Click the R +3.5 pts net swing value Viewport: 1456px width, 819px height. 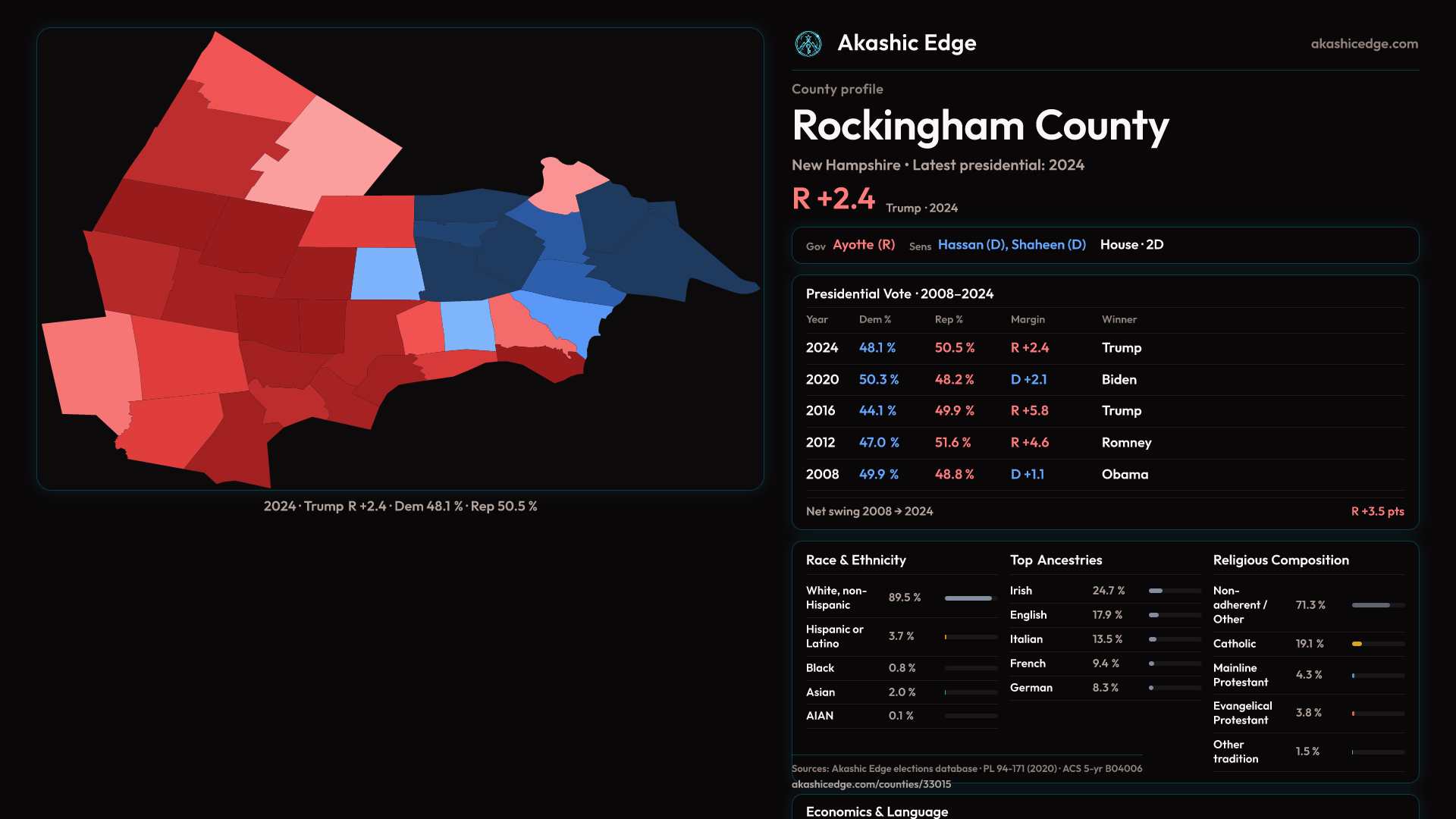coord(1376,512)
